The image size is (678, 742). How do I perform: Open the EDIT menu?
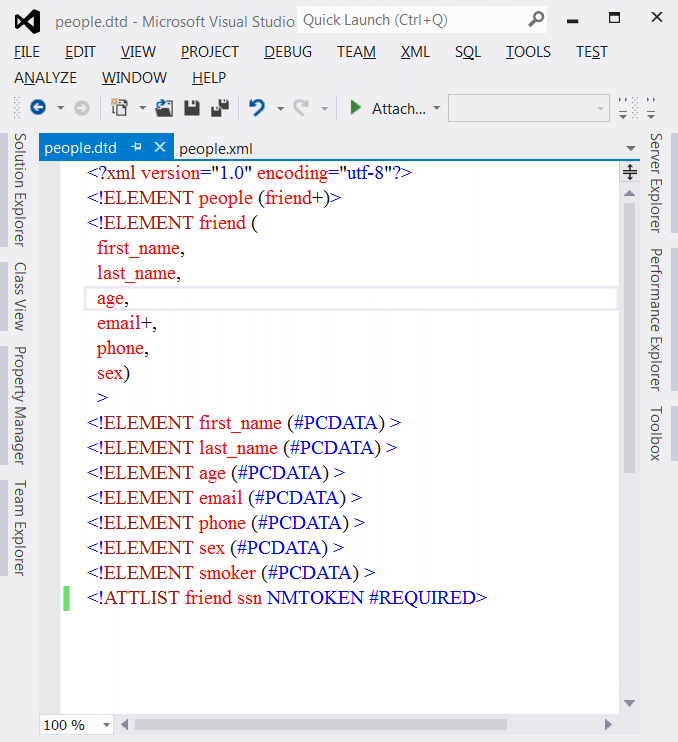80,52
